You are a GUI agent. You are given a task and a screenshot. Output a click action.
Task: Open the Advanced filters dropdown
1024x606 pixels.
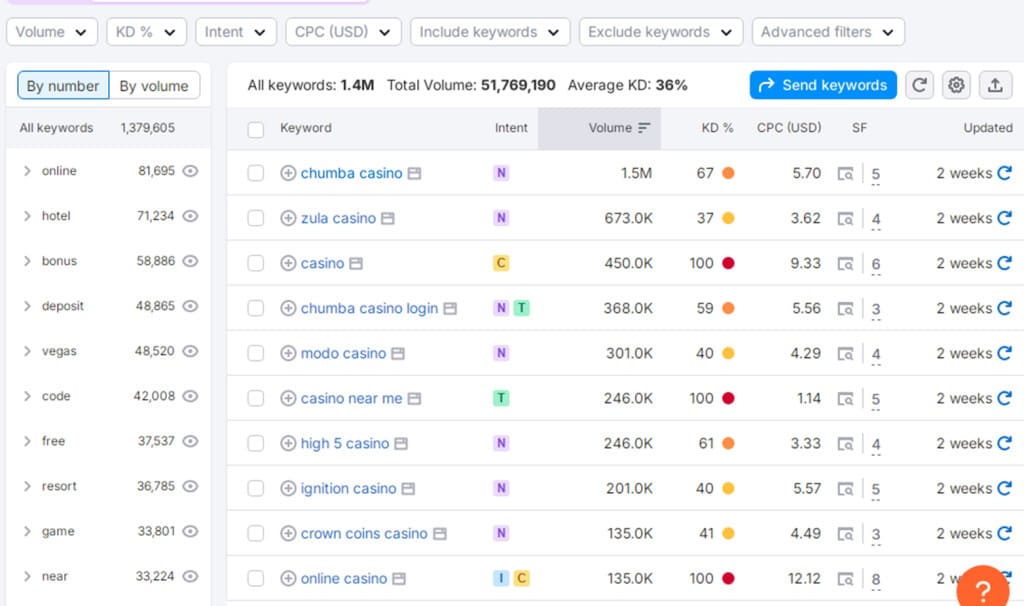coord(828,32)
